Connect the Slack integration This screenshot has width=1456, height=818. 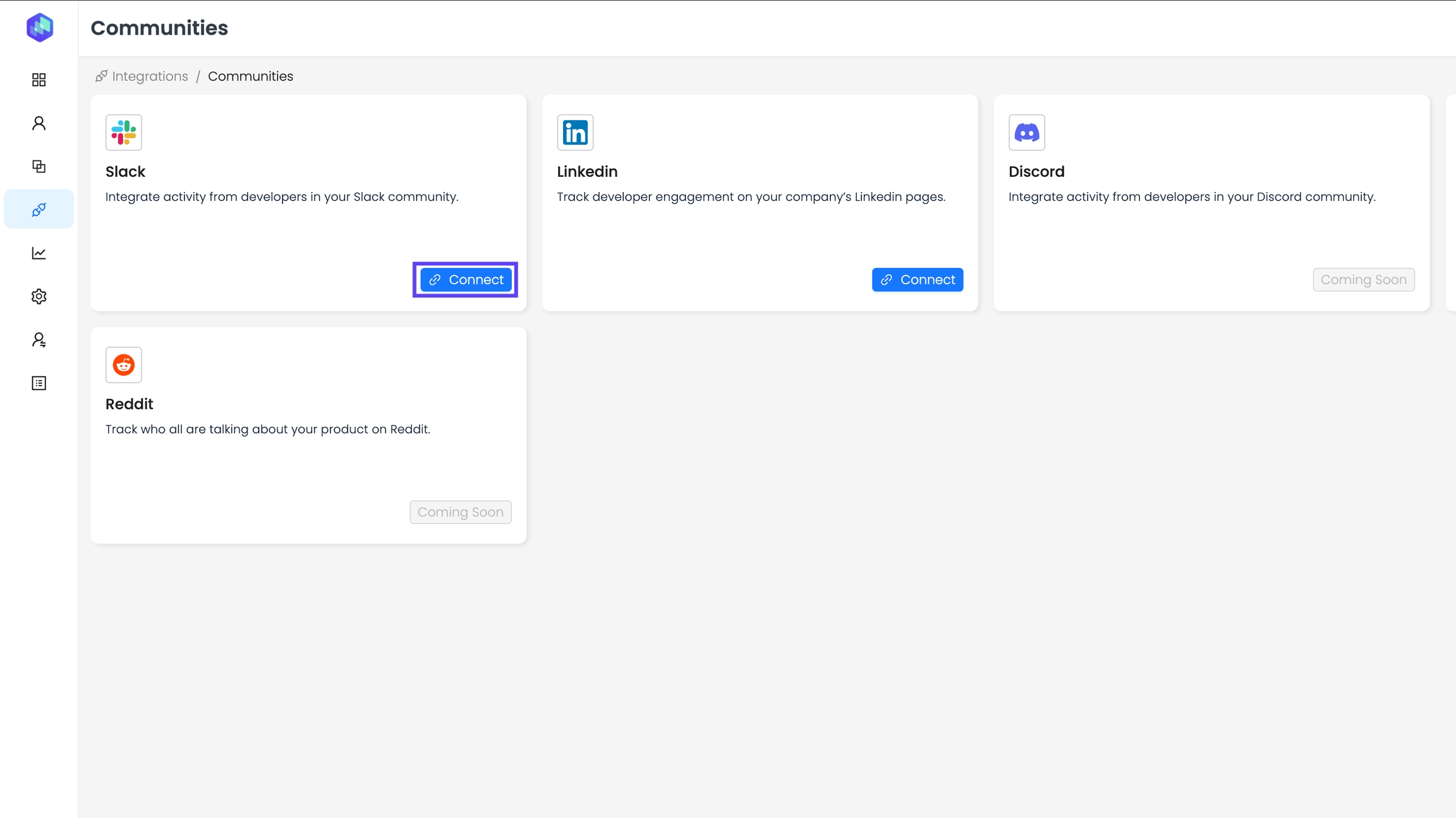pos(466,280)
